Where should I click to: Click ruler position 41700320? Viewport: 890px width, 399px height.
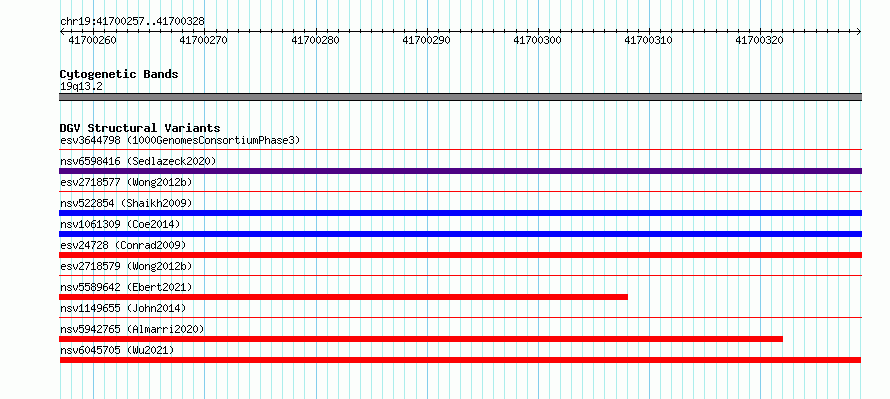click(759, 40)
